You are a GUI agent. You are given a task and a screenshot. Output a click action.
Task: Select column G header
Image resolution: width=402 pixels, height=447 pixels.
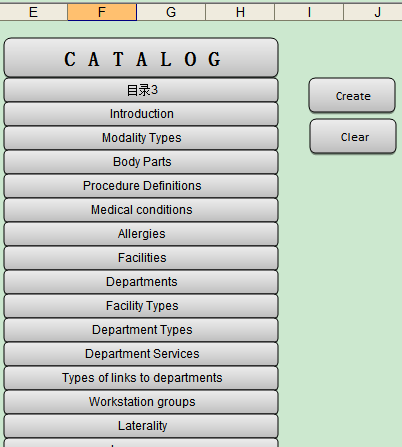pyautogui.click(x=171, y=12)
